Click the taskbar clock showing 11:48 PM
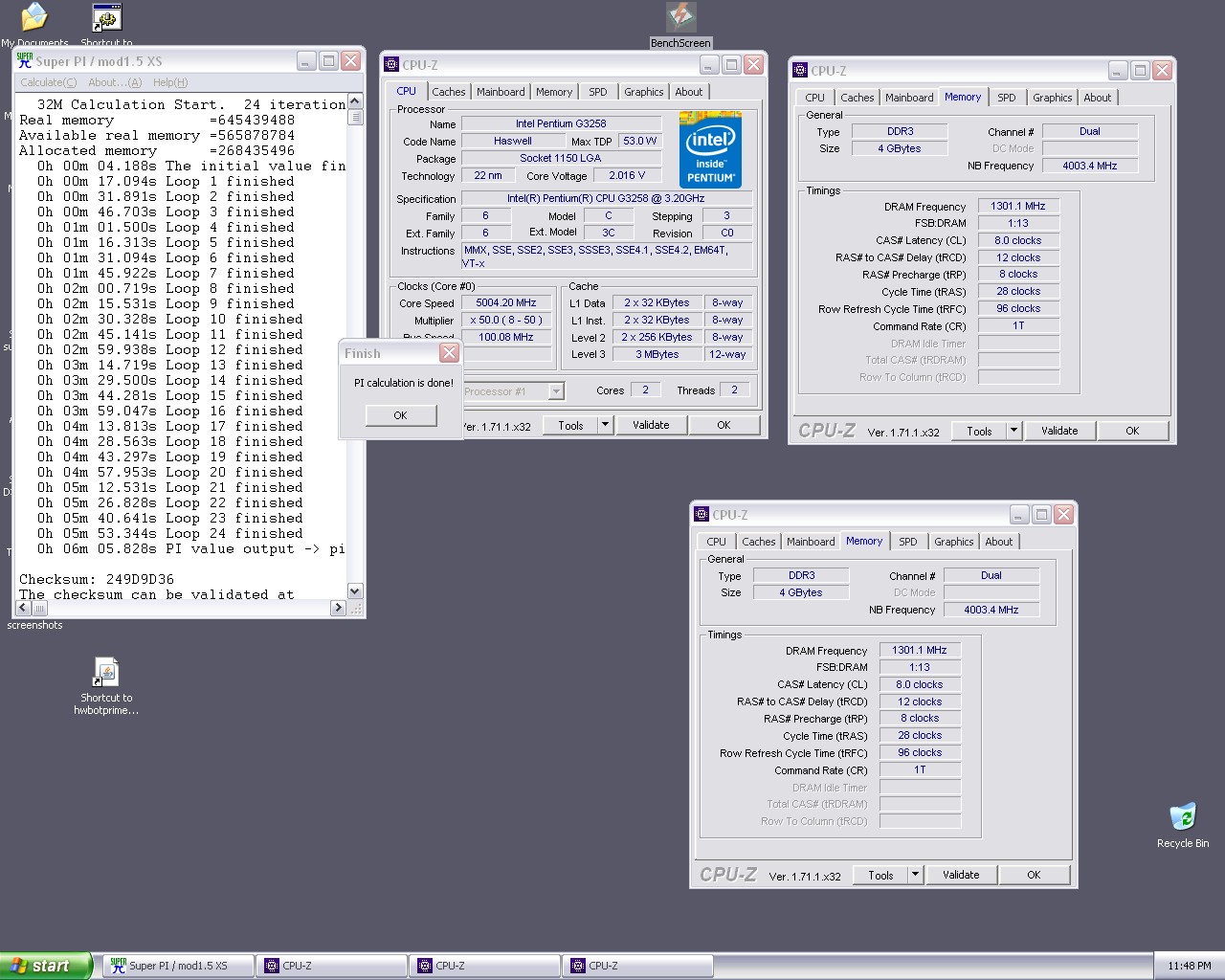The height and width of the screenshot is (980, 1225). 1189,966
